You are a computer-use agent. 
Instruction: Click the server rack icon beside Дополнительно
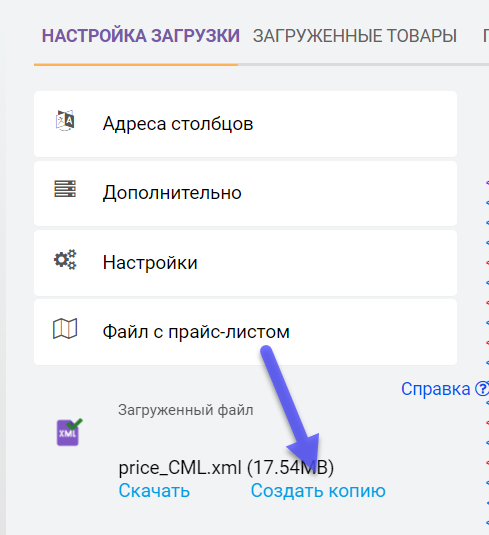coord(65,189)
